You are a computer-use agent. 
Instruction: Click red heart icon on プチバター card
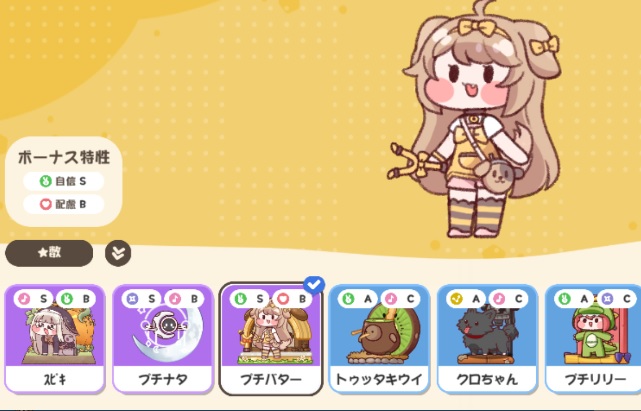(x=282, y=299)
